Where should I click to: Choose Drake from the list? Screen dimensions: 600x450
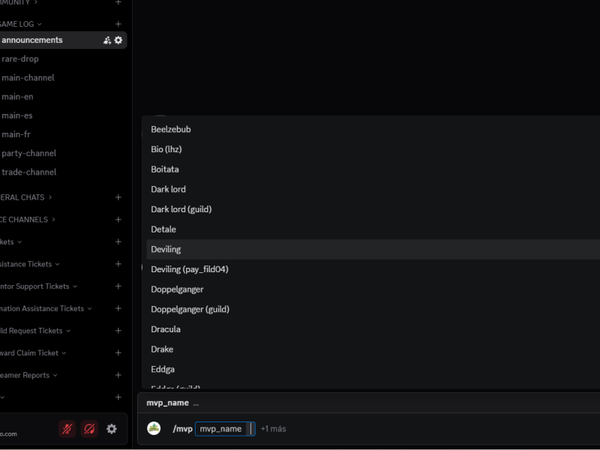373,349
